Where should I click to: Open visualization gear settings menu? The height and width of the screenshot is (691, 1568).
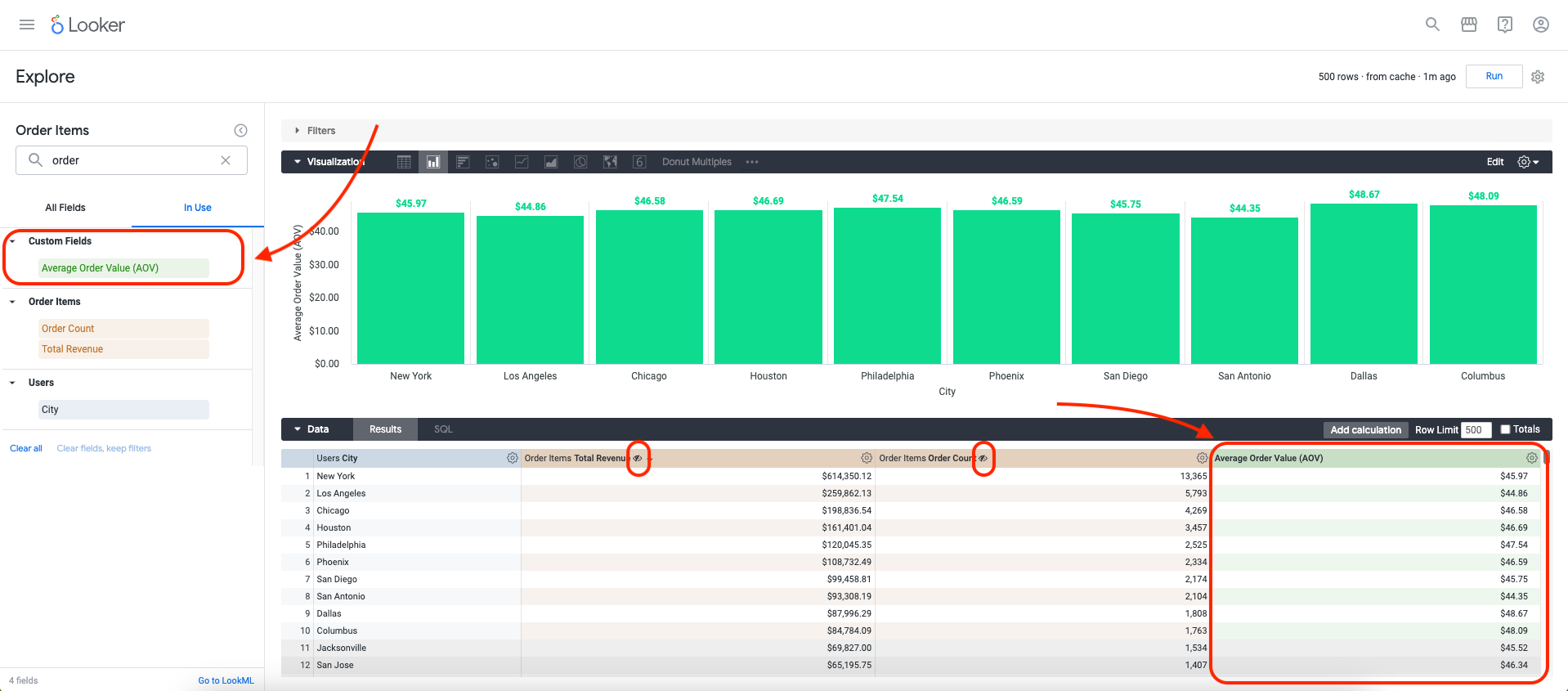[x=1528, y=162]
